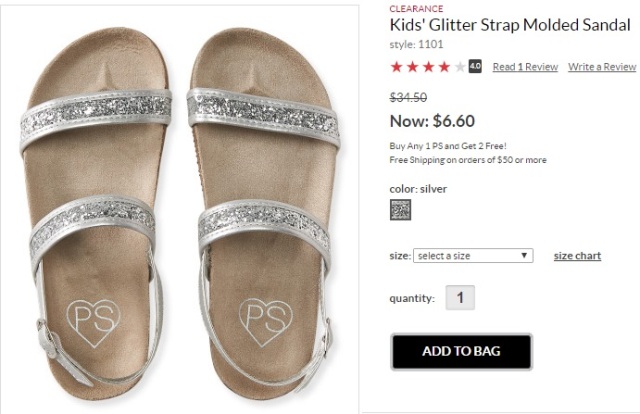Click the third red rating star
640x414 pixels.
pyautogui.click(x=428, y=67)
